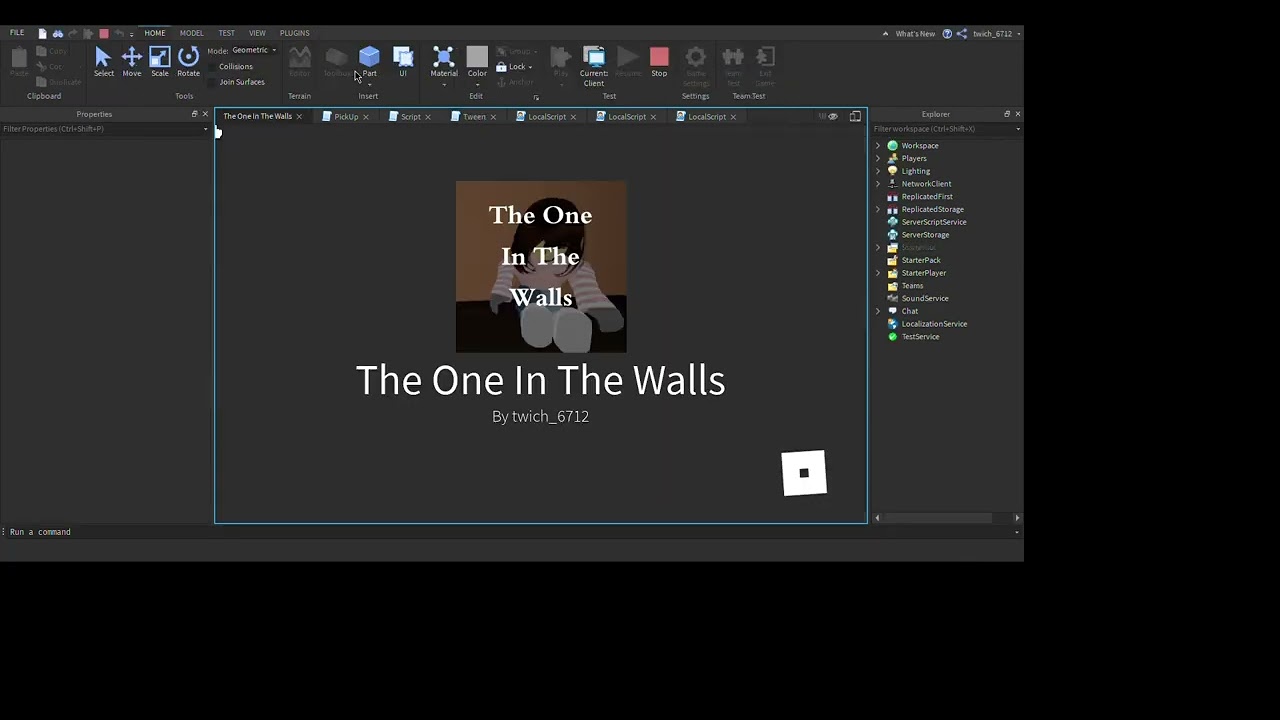Click the Current Client icon
This screenshot has width=1280, height=720.
594,58
